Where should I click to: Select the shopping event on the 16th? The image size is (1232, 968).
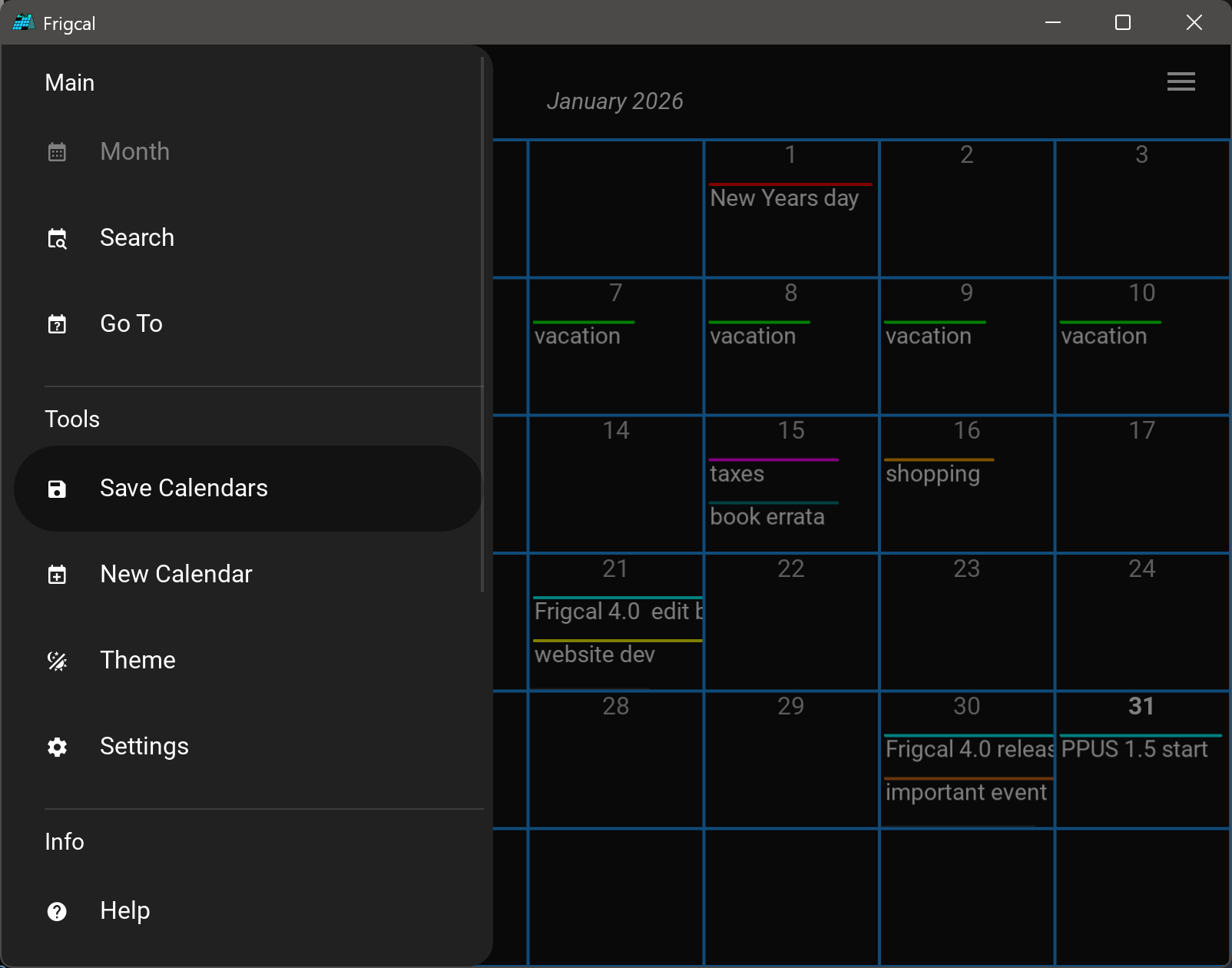click(932, 474)
